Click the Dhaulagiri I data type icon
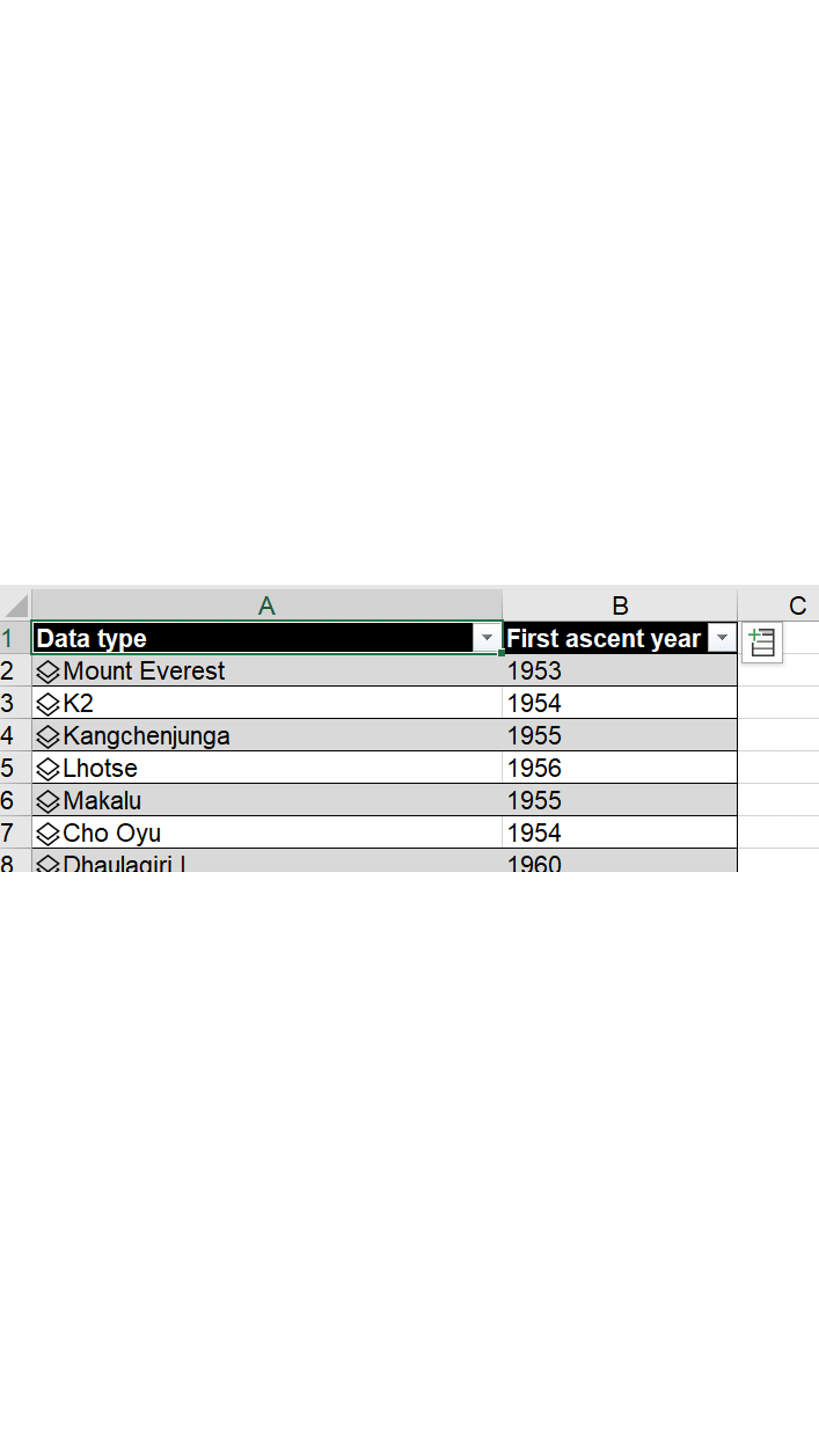 point(48,864)
